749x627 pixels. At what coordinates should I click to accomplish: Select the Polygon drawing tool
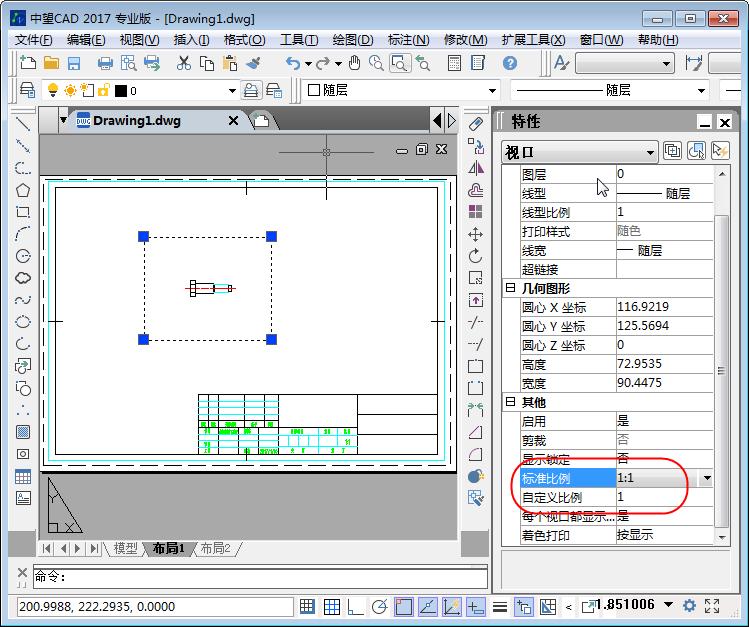point(22,190)
